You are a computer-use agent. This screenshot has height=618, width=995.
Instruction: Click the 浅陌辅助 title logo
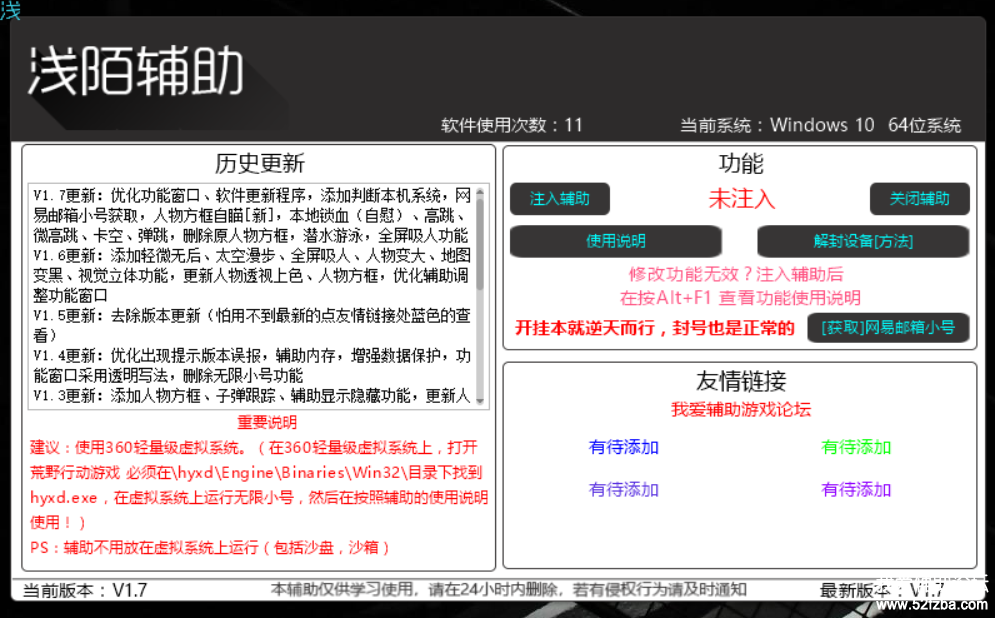point(136,71)
